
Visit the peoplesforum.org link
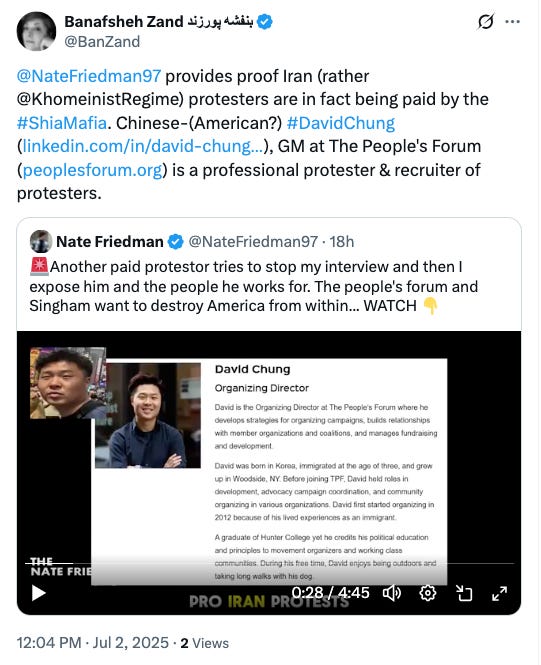coord(92,170)
